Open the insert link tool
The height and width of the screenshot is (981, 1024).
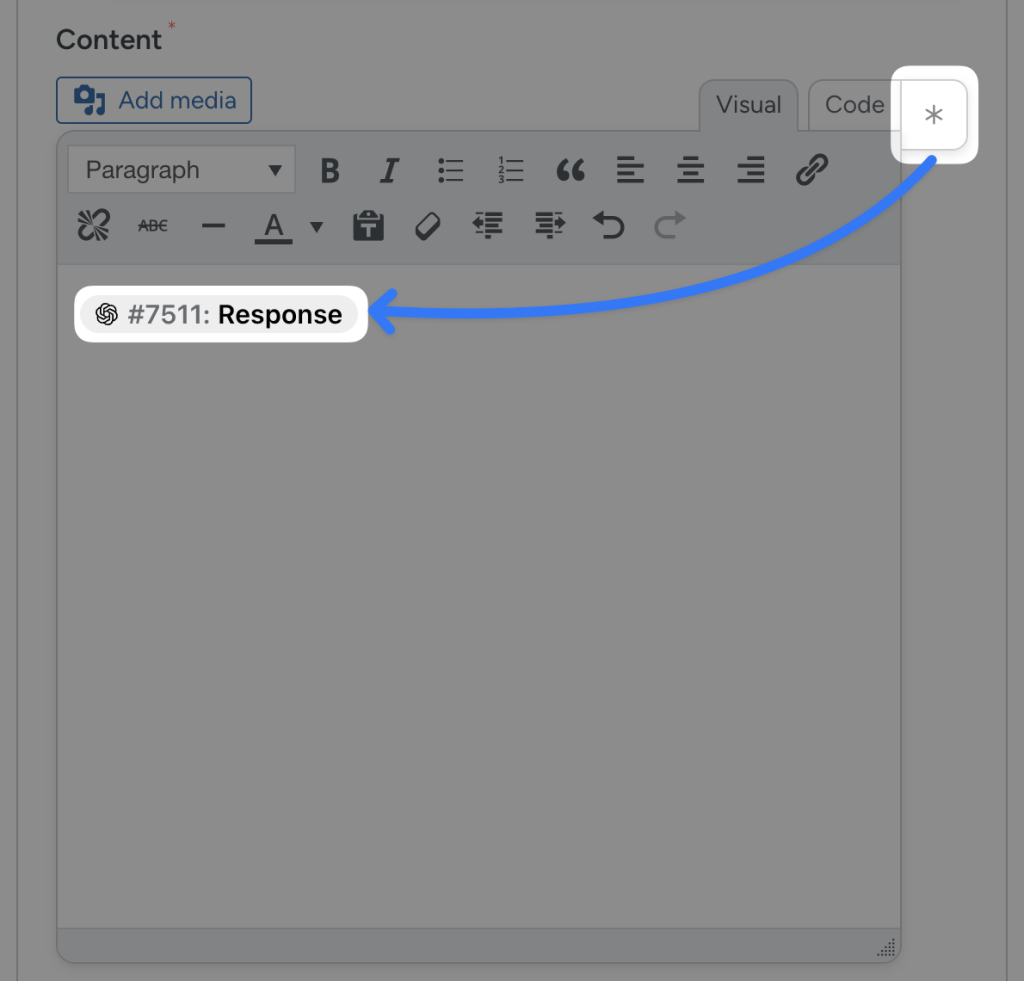point(812,170)
